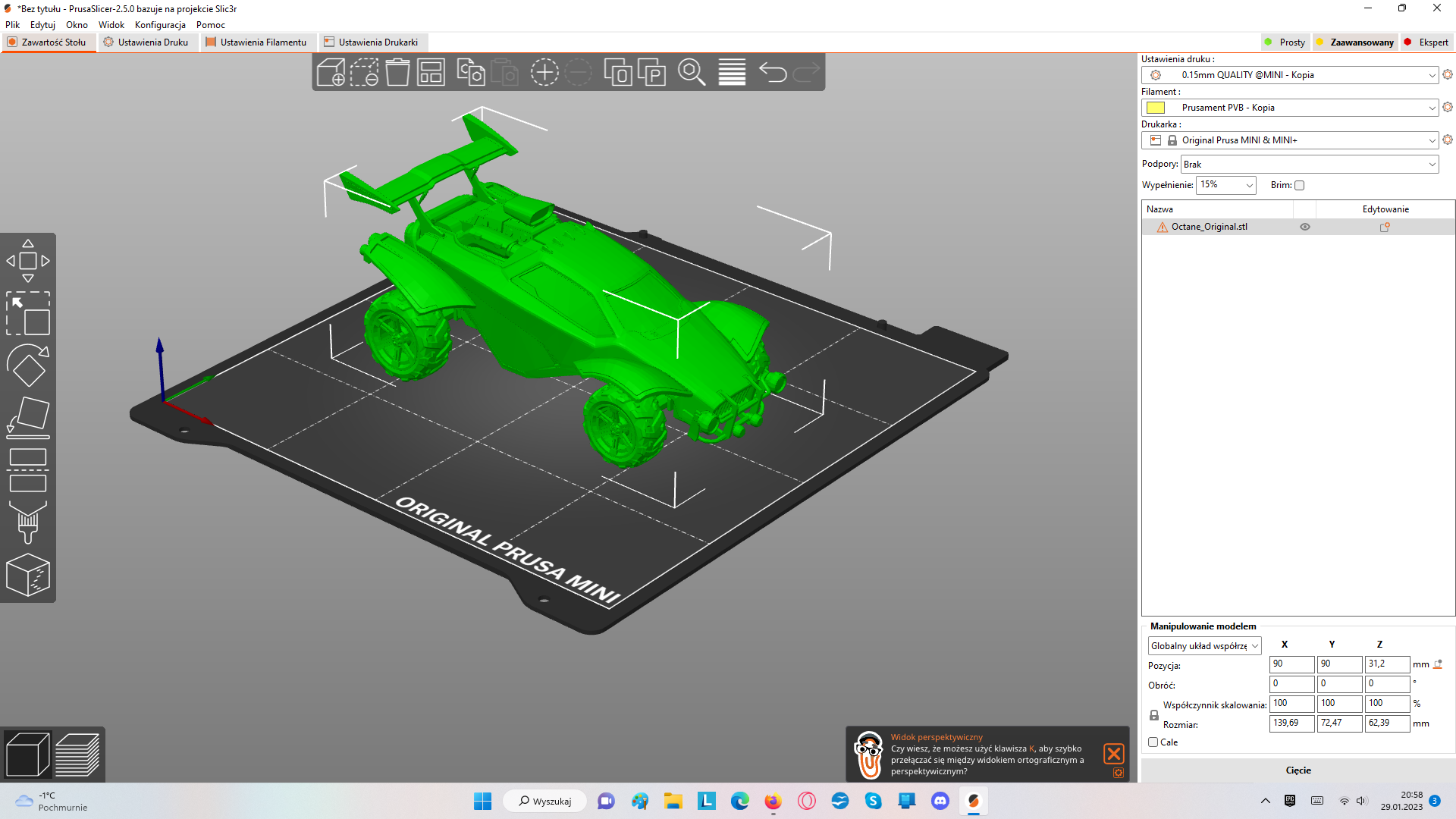This screenshot has height=819, width=1456.
Task: Open the Edytuj menu
Action: coord(42,25)
